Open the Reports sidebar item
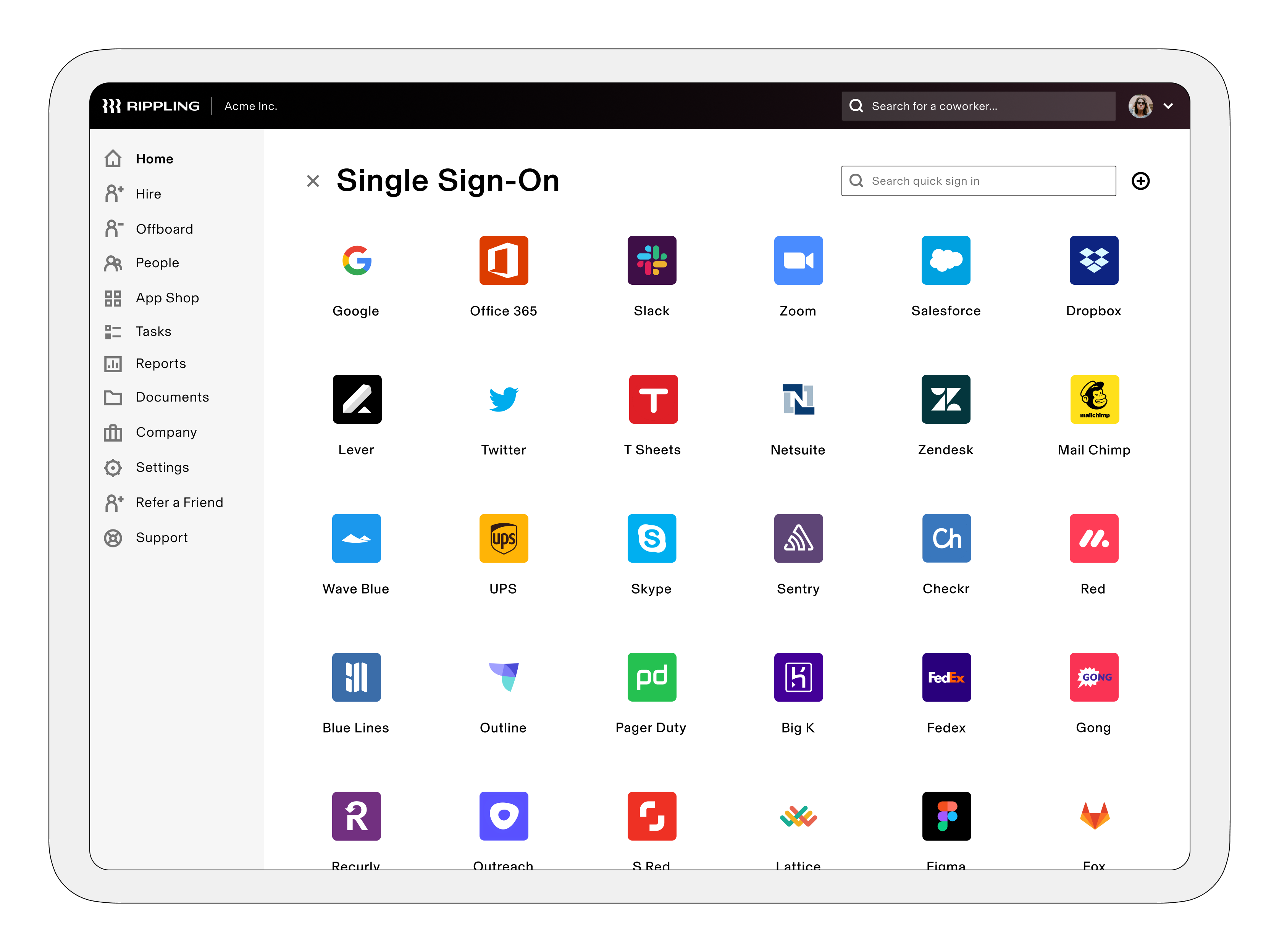The width and height of the screenshot is (1279, 952). pos(160,364)
